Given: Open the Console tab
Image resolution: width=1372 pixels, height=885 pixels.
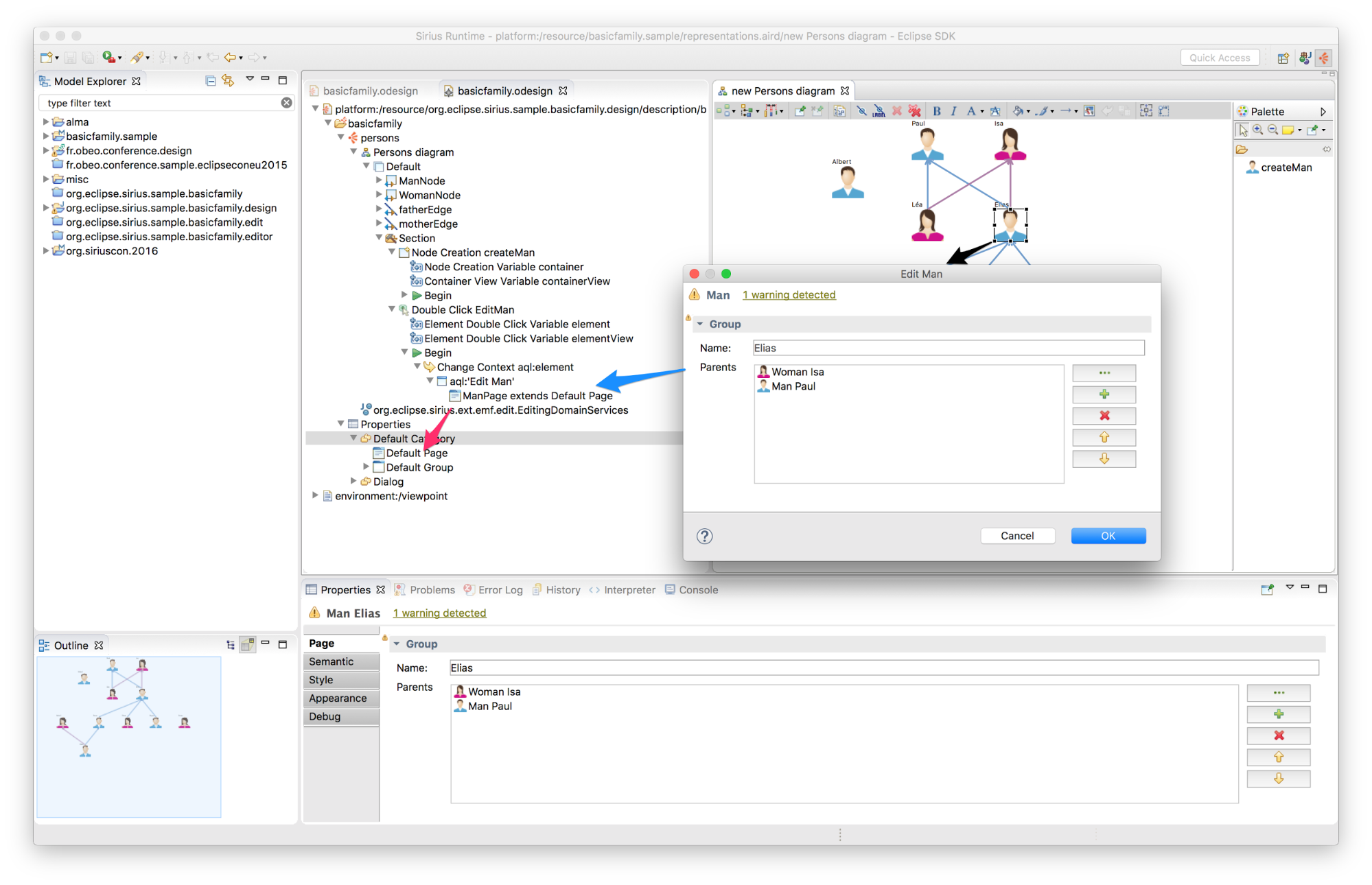Looking at the screenshot, I should coord(692,590).
